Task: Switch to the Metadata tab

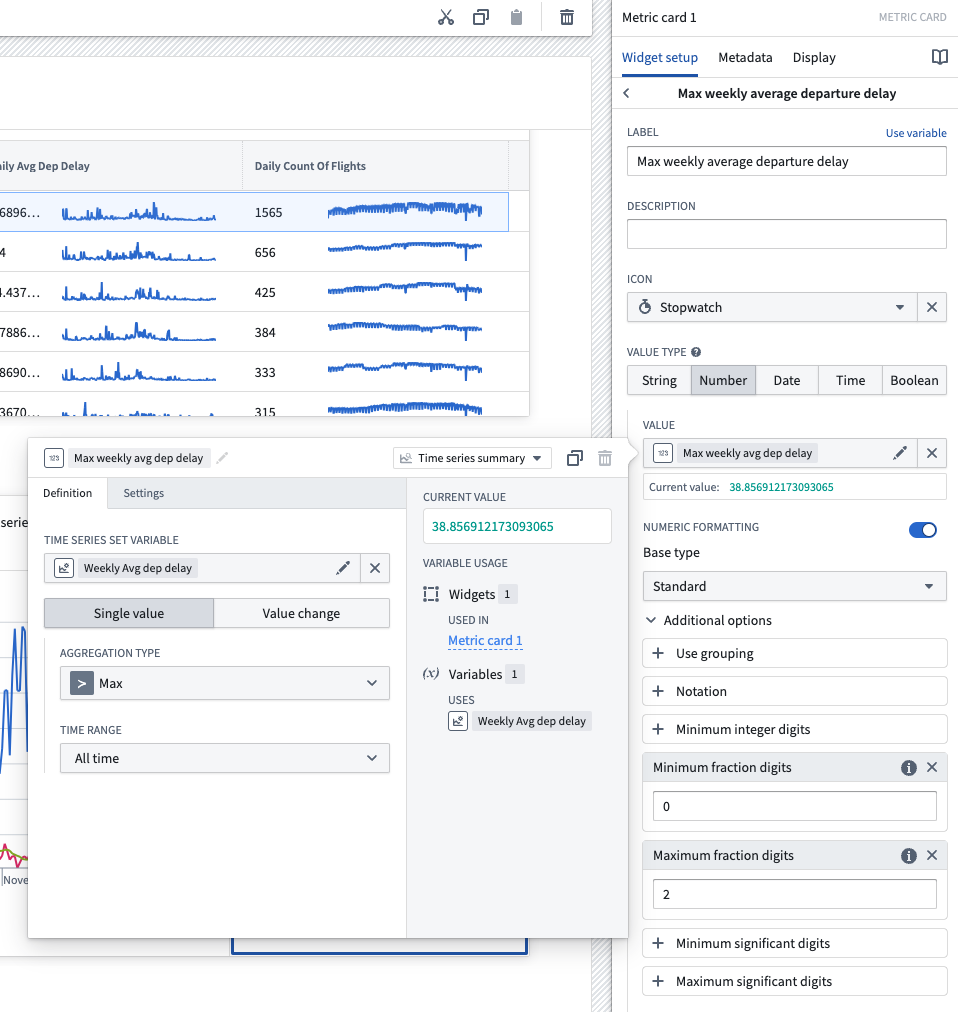Action: tap(745, 57)
